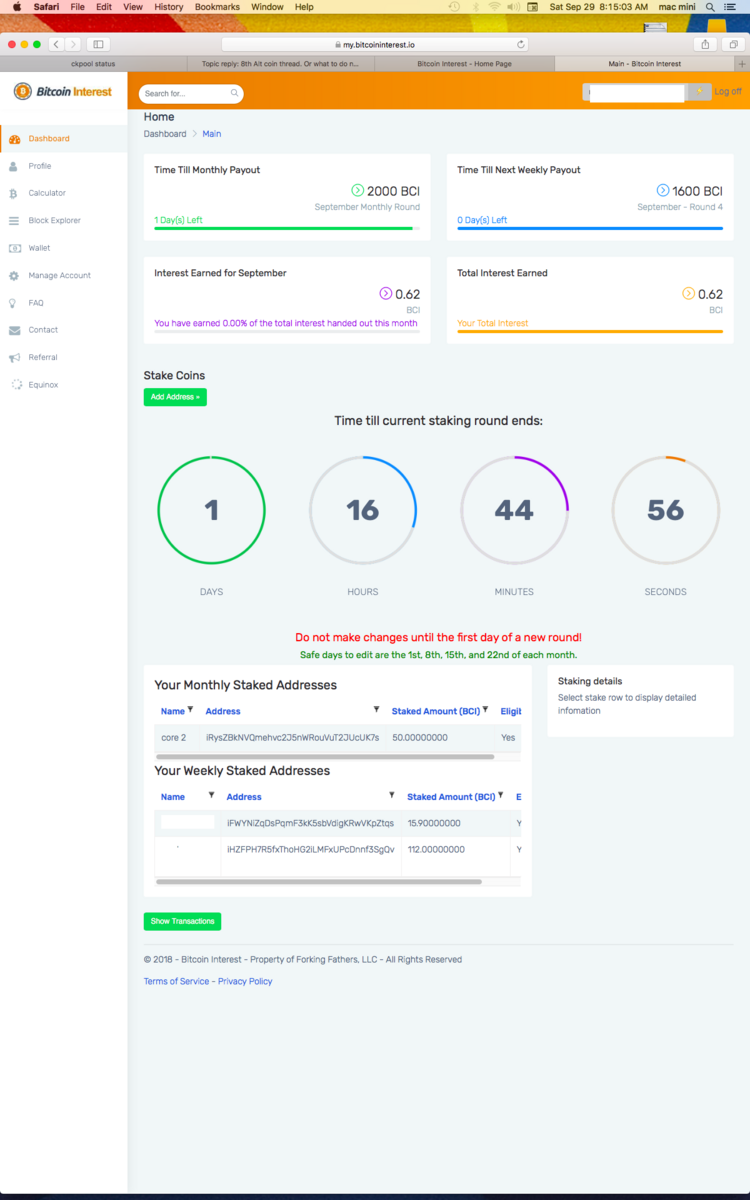Click the Contact envelope icon
Viewport: 750px width, 1200px height.
[x=14, y=330]
